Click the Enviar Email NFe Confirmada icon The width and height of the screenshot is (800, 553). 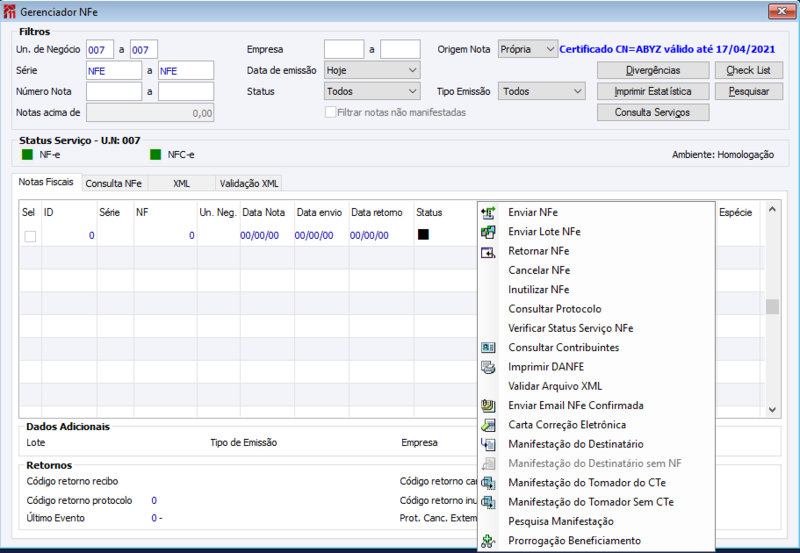pyautogui.click(x=488, y=405)
